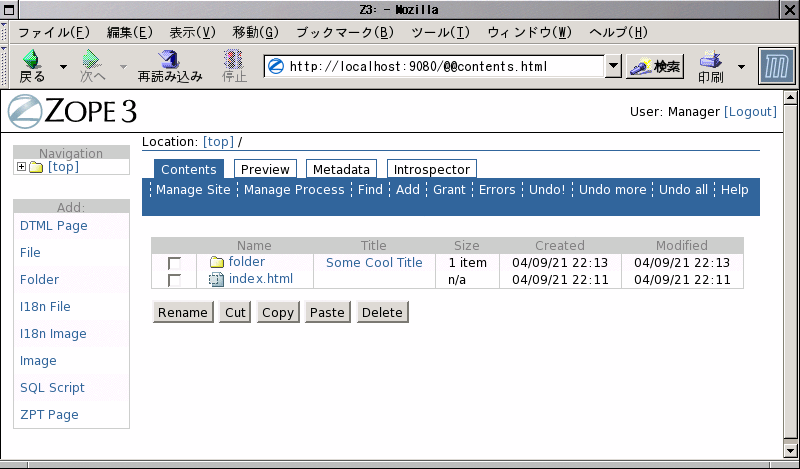Click the index.html document icon
Screen dimensions: 800x469
[217, 280]
